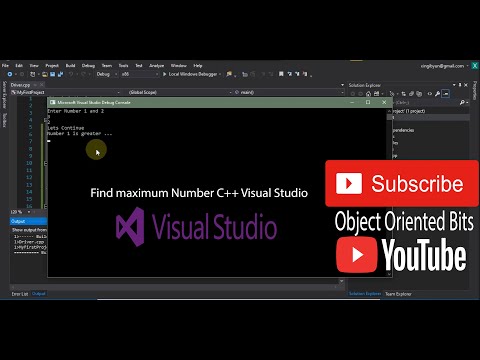Click the Debug Console scroll-down arrow
Screen dimensions: 480x360
click(x=389, y=274)
